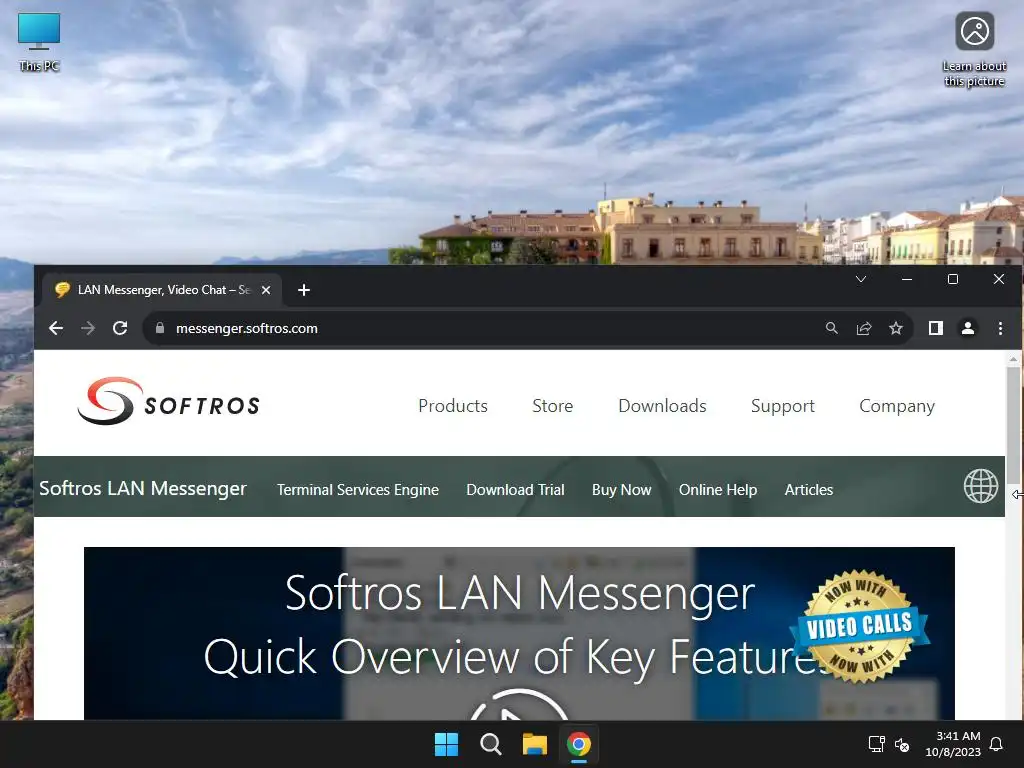
Task: Open the tab search chevron dropdown
Action: pos(861,280)
